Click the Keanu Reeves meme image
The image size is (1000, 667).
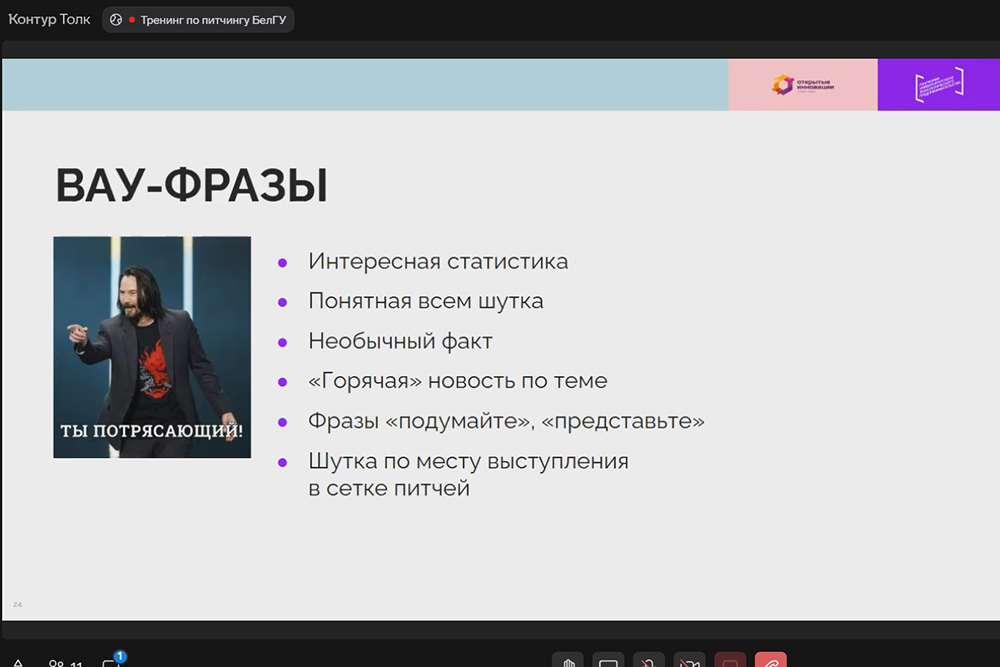(152, 347)
